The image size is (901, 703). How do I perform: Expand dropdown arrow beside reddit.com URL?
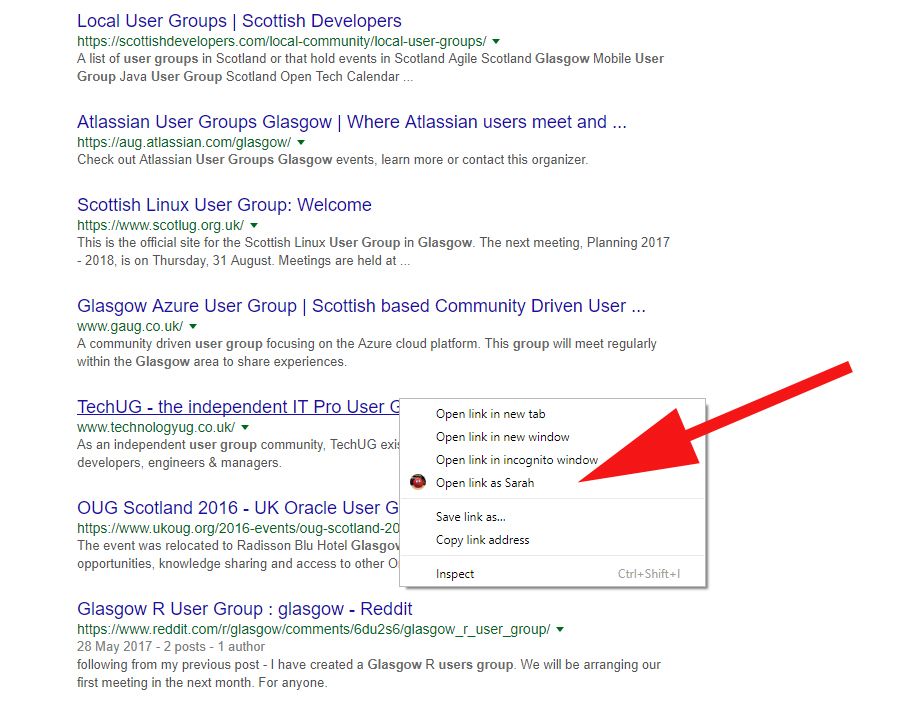560,629
